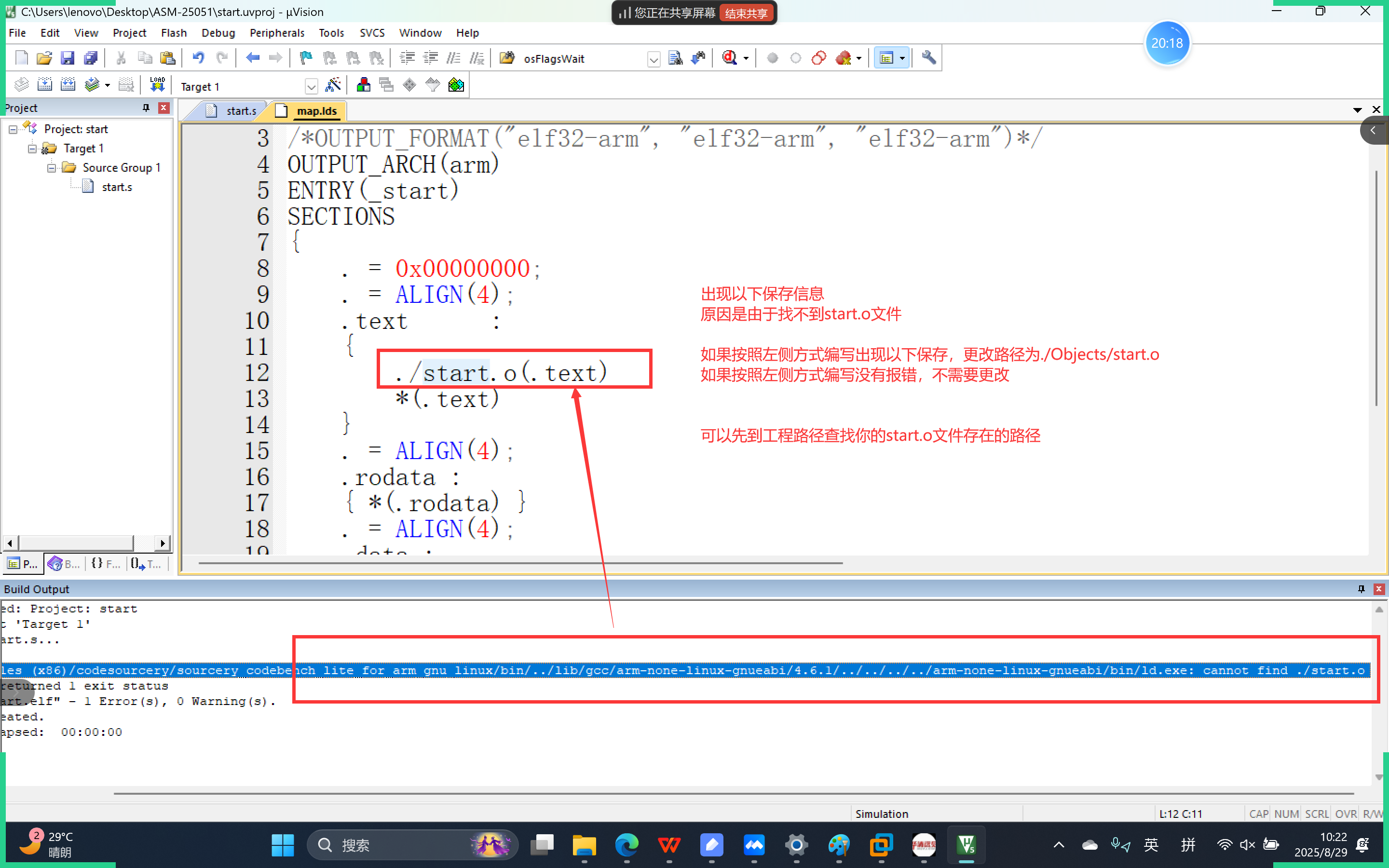Switch to the Books panel tab
This screenshot has width=1389, height=868.
tap(64, 564)
